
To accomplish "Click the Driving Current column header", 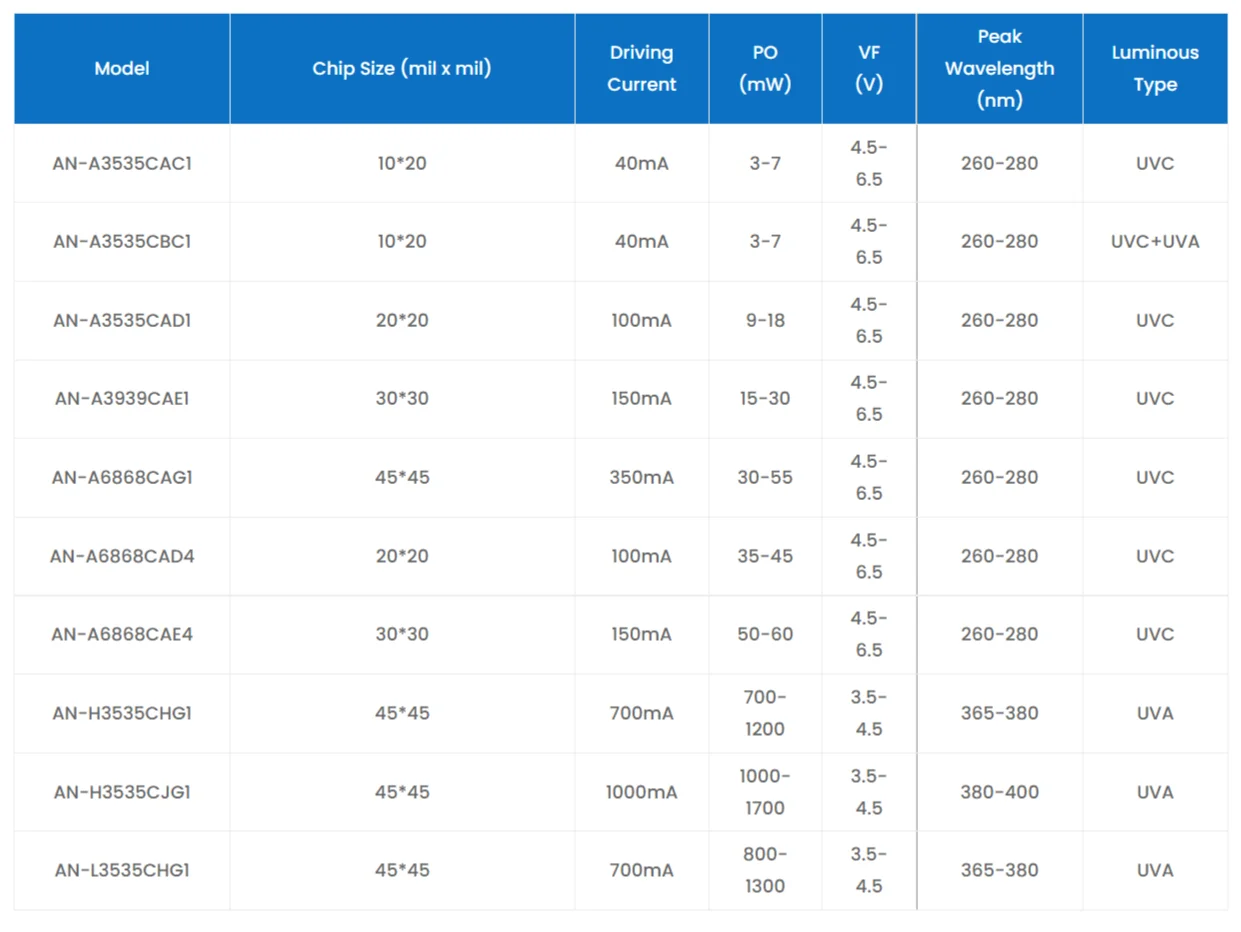I will (641, 69).
